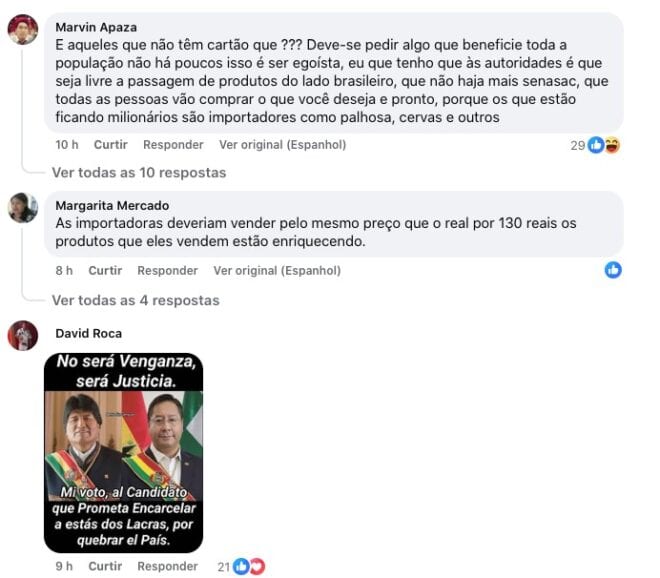Click the like reaction icon on David's comment
Viewport: 660px width, 578px height.
tap(241, 567)
